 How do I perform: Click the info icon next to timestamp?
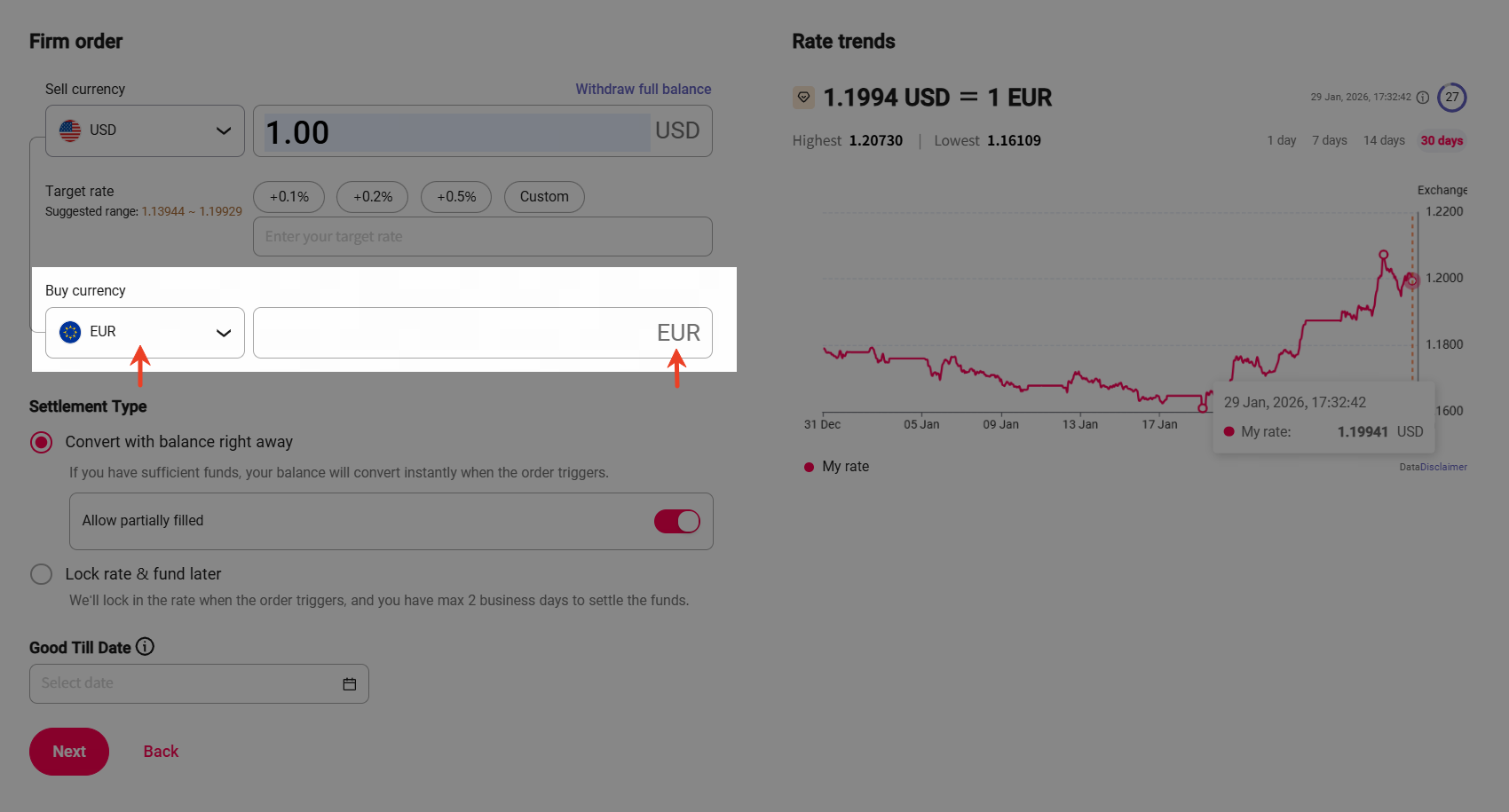click(1422, 98)
